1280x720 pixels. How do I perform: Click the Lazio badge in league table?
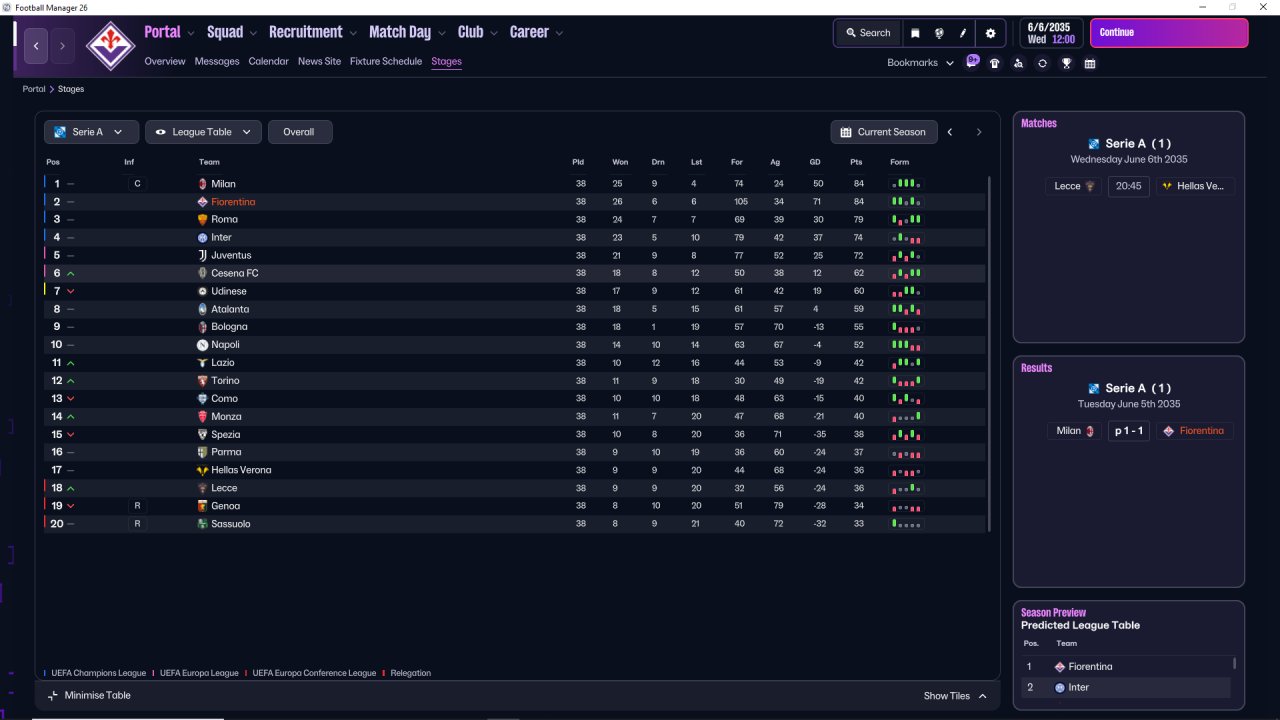(202, 363)
